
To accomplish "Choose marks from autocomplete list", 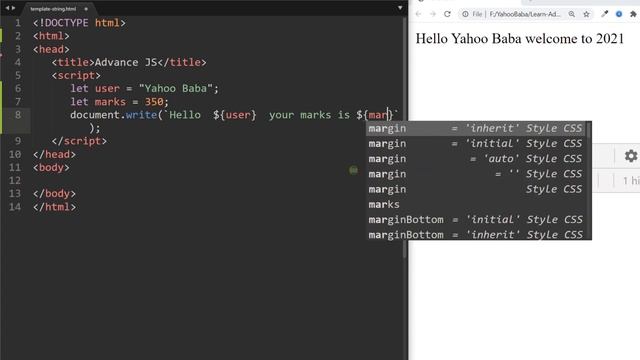I will tap(476, 204).
